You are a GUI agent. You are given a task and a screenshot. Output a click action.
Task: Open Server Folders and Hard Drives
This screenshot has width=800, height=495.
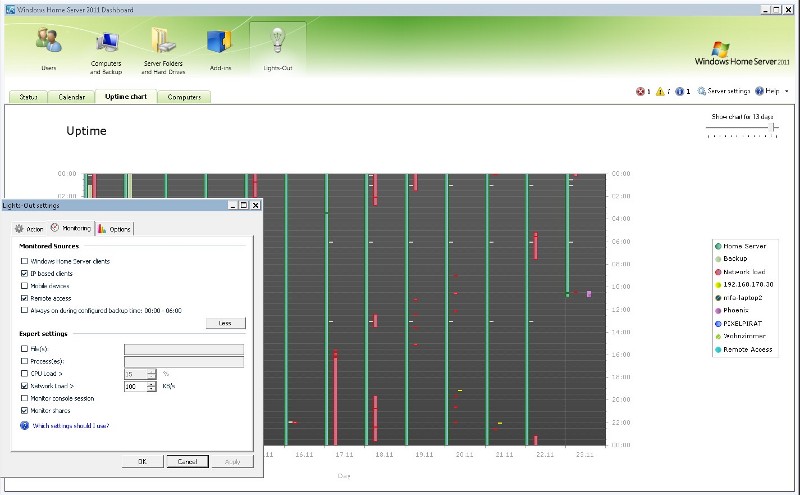163,51
